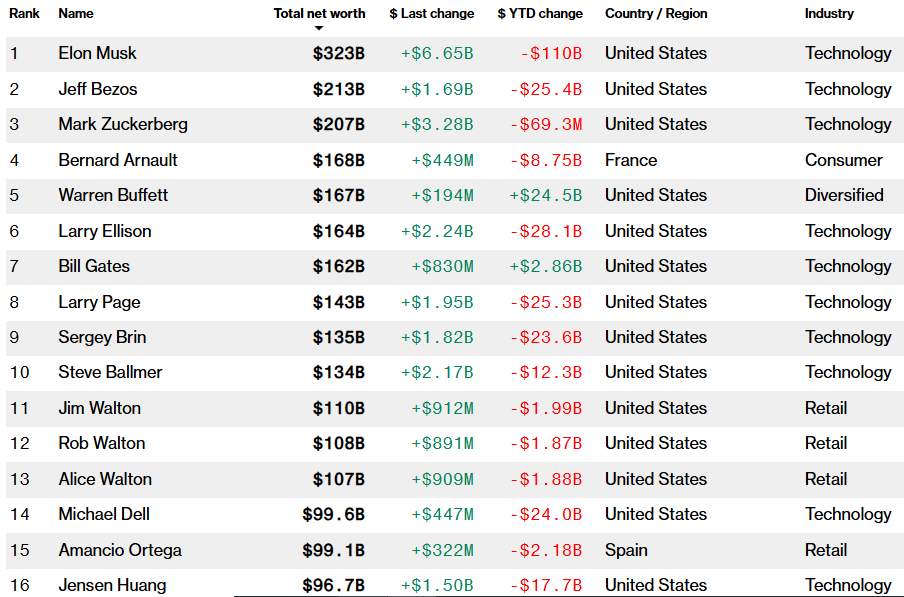
Task: Open the Bill Gates entry
Action: (94, 266)
